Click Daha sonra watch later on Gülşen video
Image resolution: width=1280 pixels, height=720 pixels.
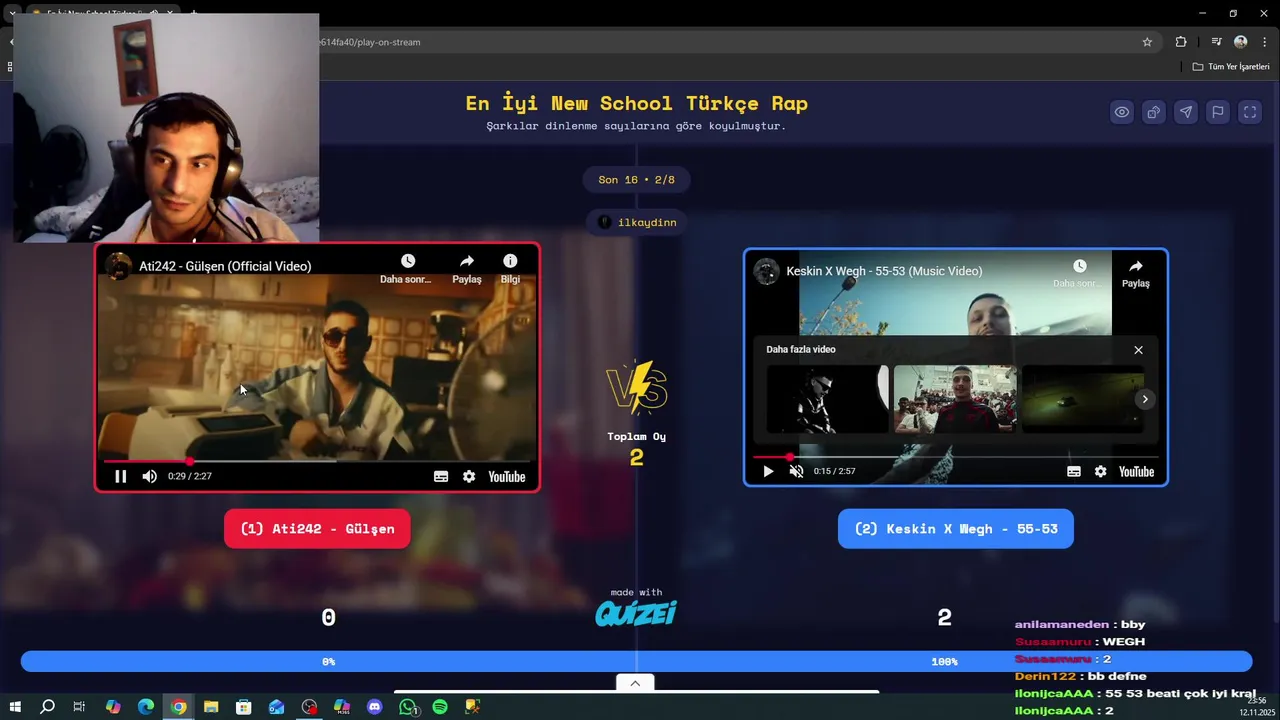click(407, 269)
